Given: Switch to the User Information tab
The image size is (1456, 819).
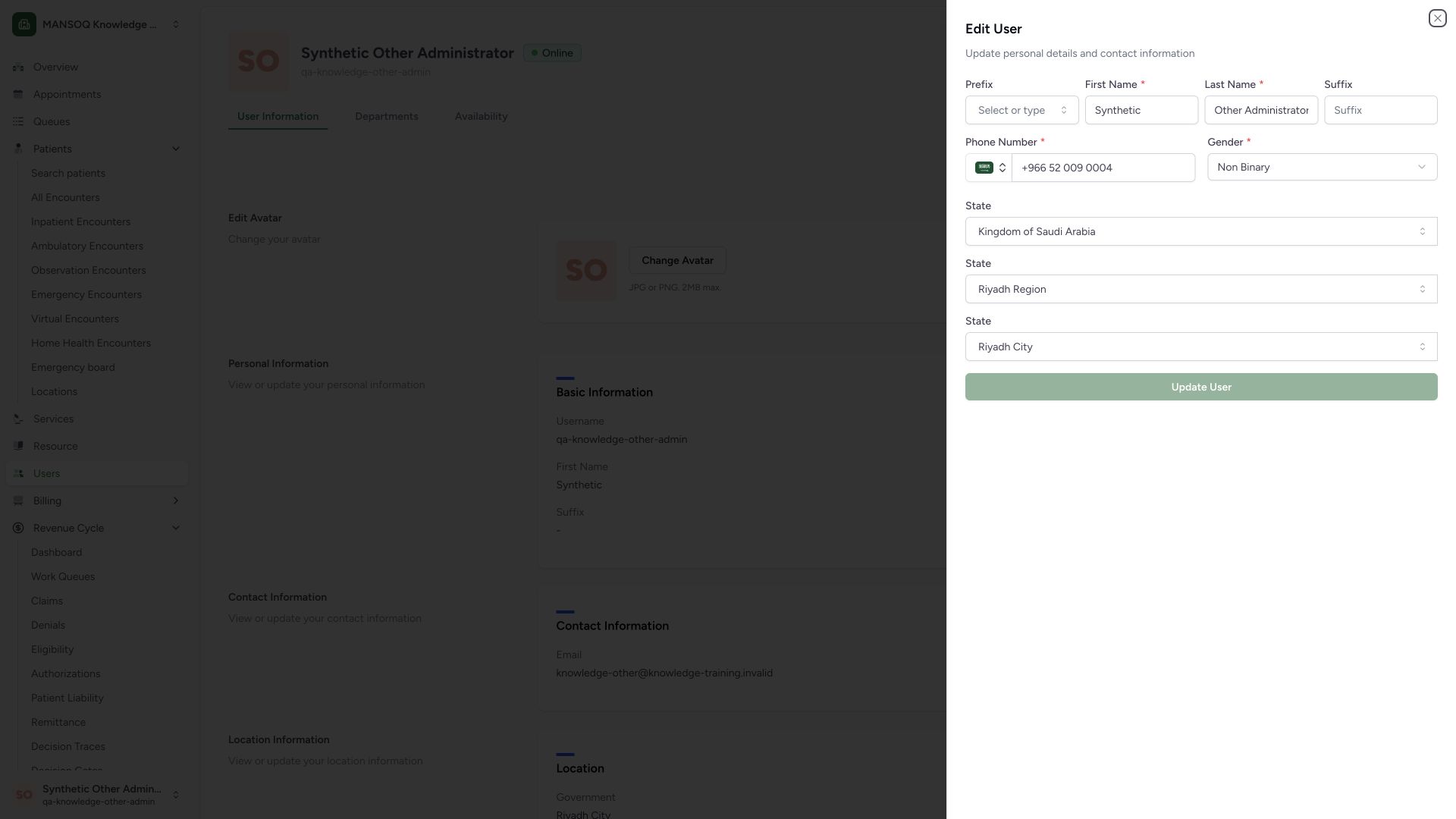Looking at the screenshot, I should 278,116.
